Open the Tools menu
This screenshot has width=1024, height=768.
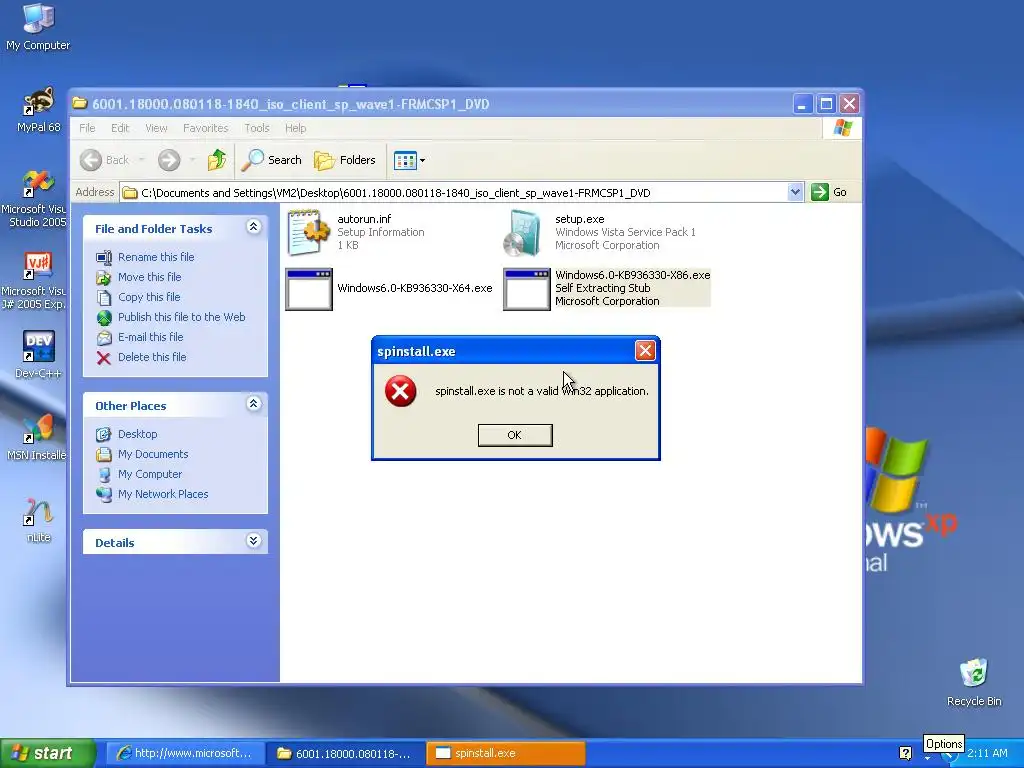coord(257,128)
